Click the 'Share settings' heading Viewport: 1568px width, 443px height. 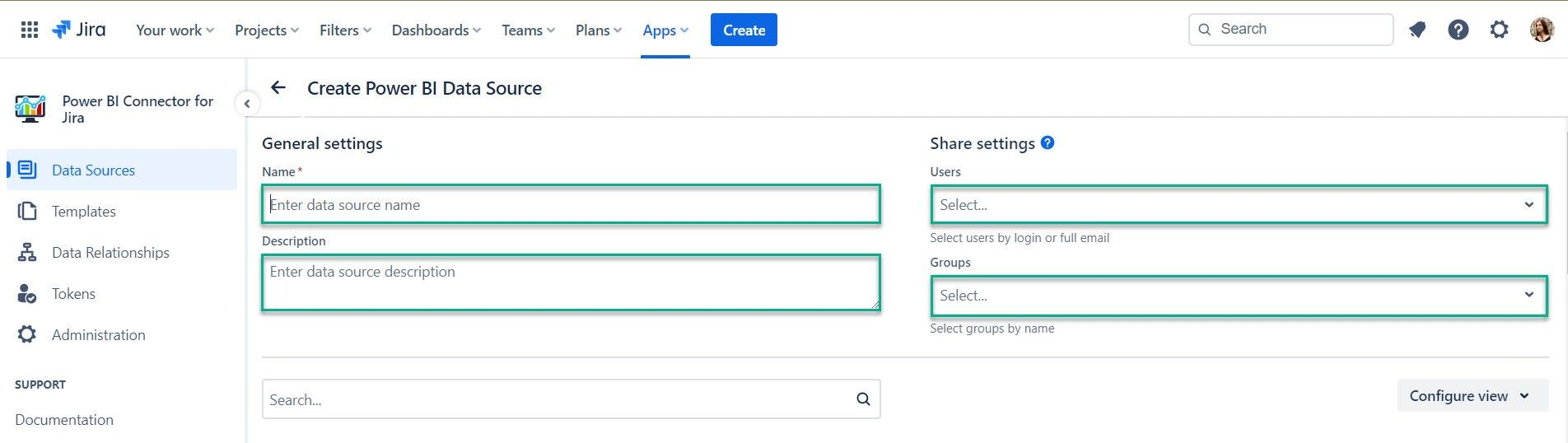(x=982, y=143)
